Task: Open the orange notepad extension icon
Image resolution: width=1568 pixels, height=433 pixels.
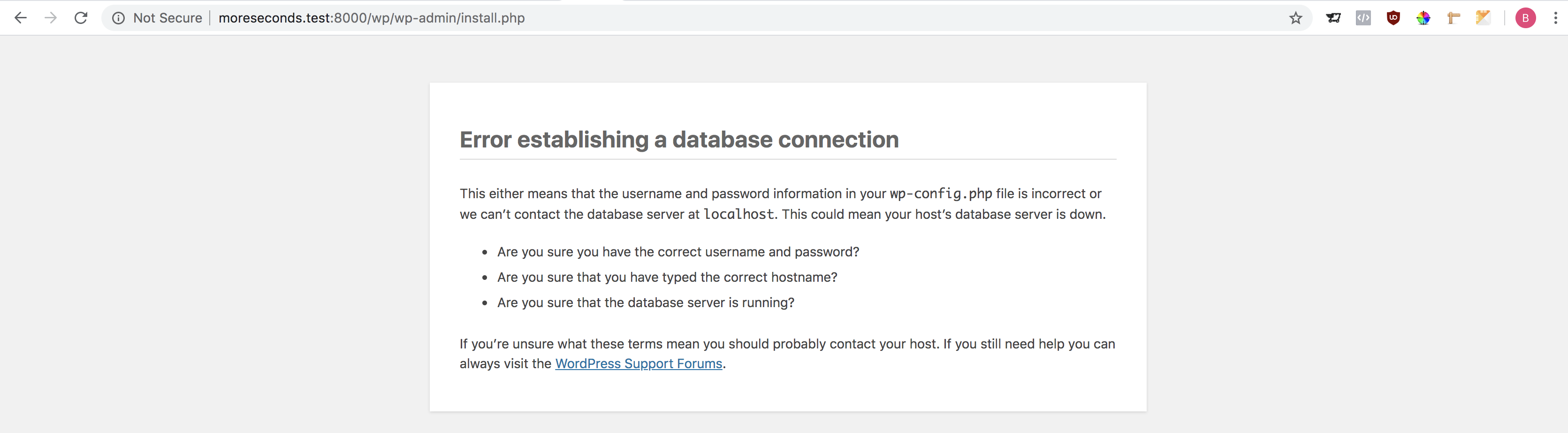Action: [x=1483, y=18]
